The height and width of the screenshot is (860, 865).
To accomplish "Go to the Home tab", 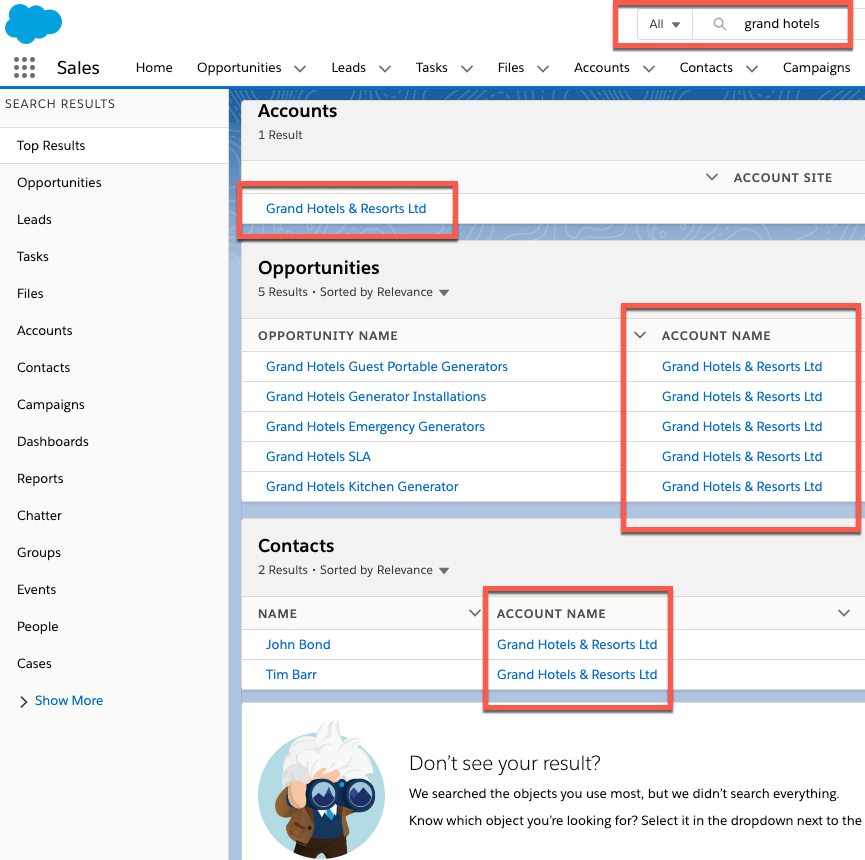I will [x=154, y=68].
